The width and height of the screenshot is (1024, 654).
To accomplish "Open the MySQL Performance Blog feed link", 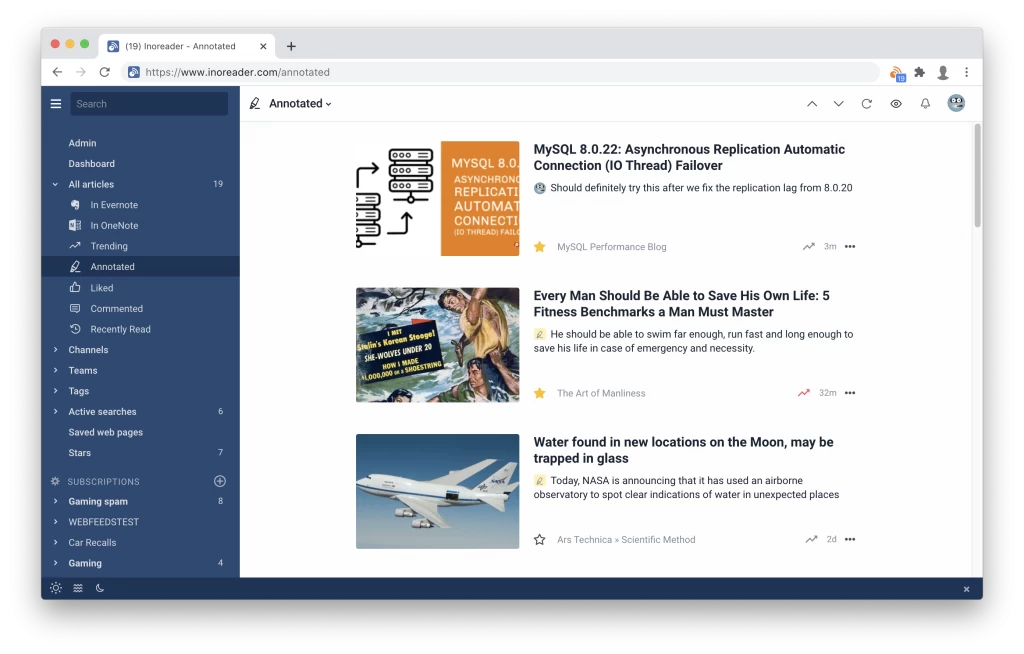I will 610,246.
